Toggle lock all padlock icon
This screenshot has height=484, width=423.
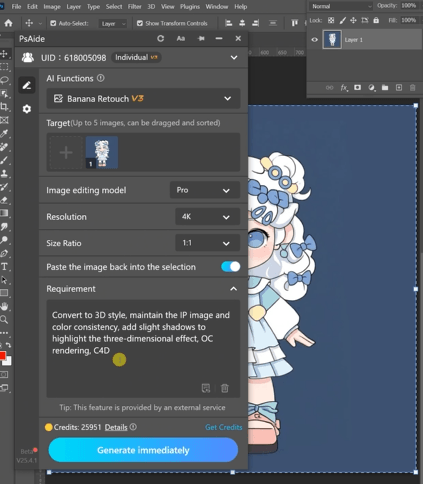[x=376, y=20]
